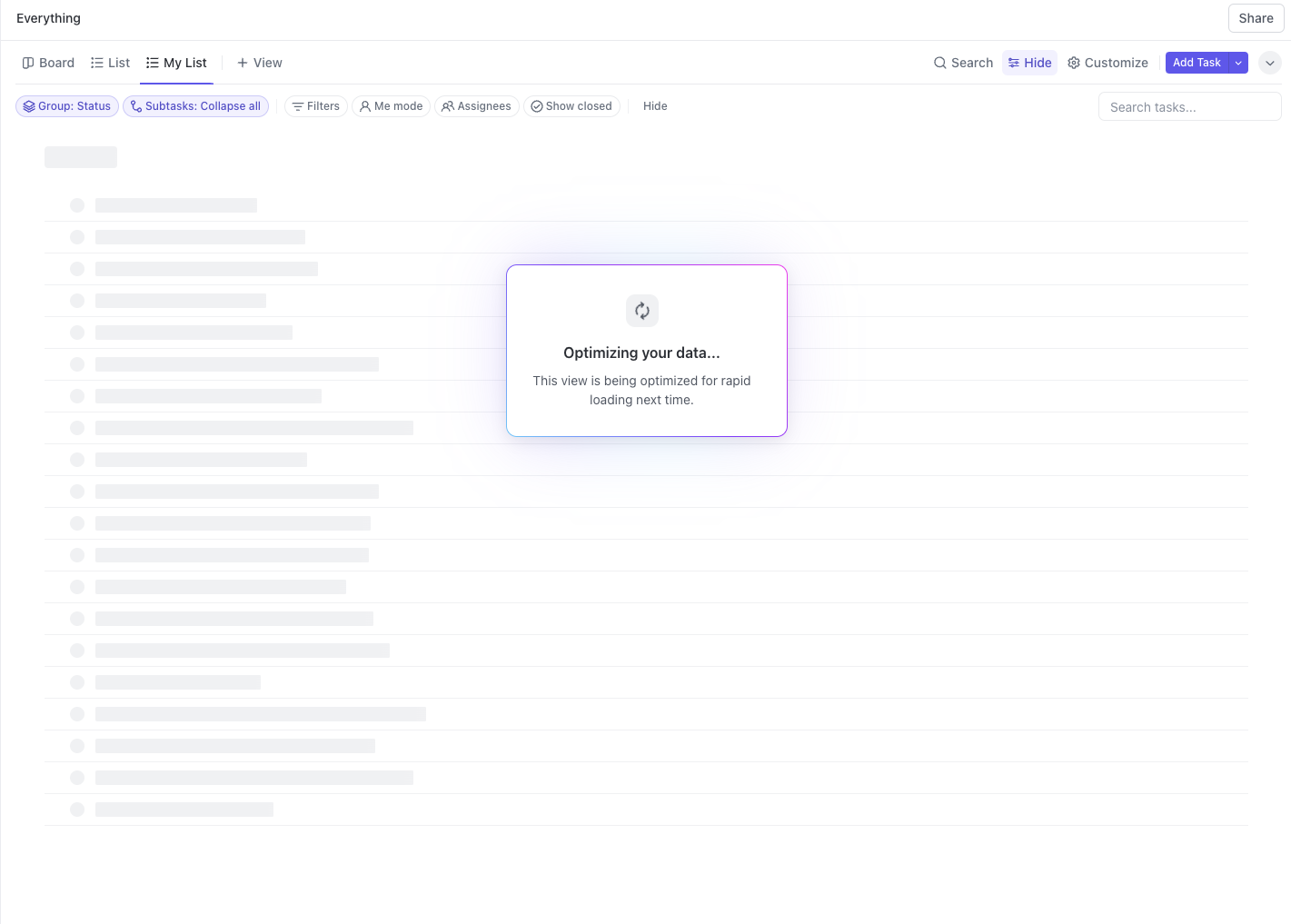The width and height of the screenshot is (1291, 924).
Task: Click the Search tasks input field
Action: pos(1189,106)
